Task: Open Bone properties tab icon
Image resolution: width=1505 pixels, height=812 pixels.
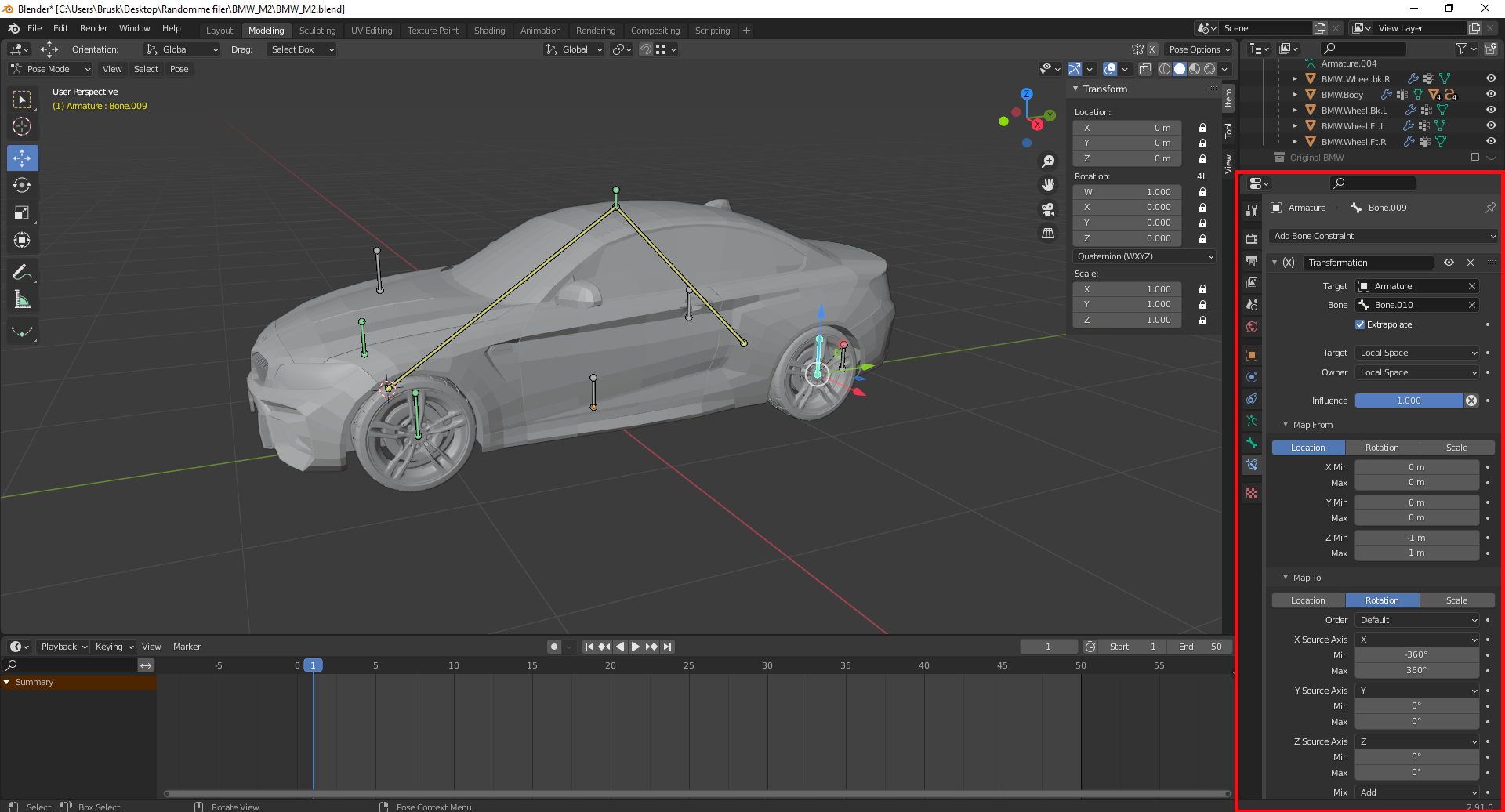Action: tap(1252, 443)
